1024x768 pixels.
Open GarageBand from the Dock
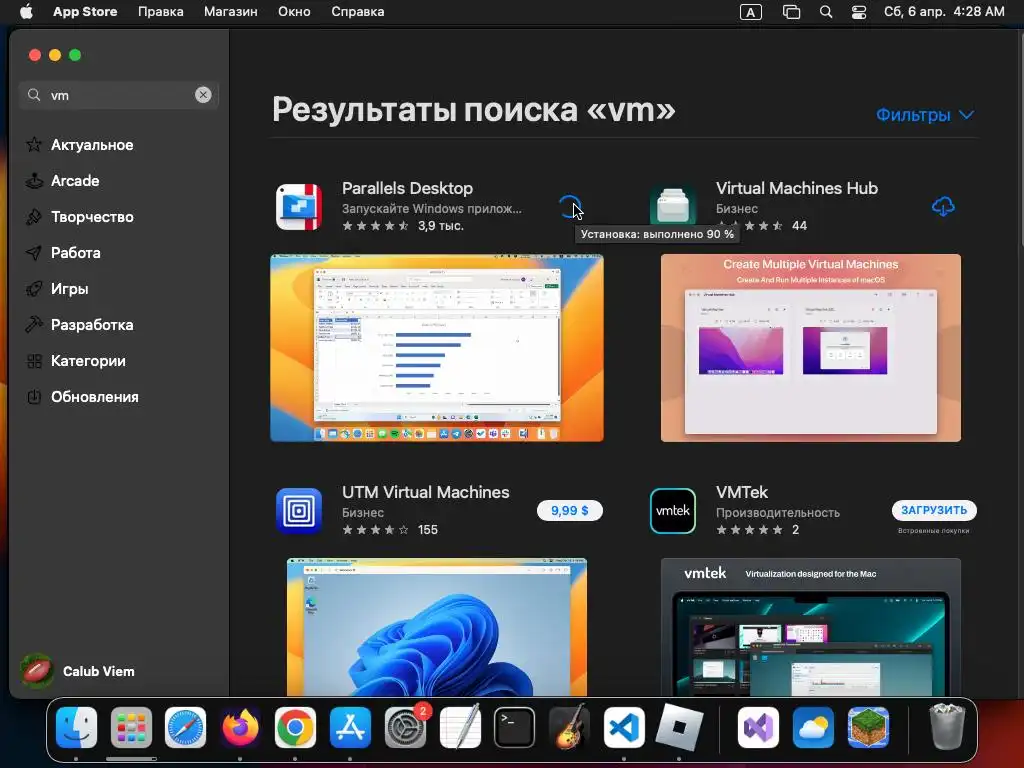(569, 727)
